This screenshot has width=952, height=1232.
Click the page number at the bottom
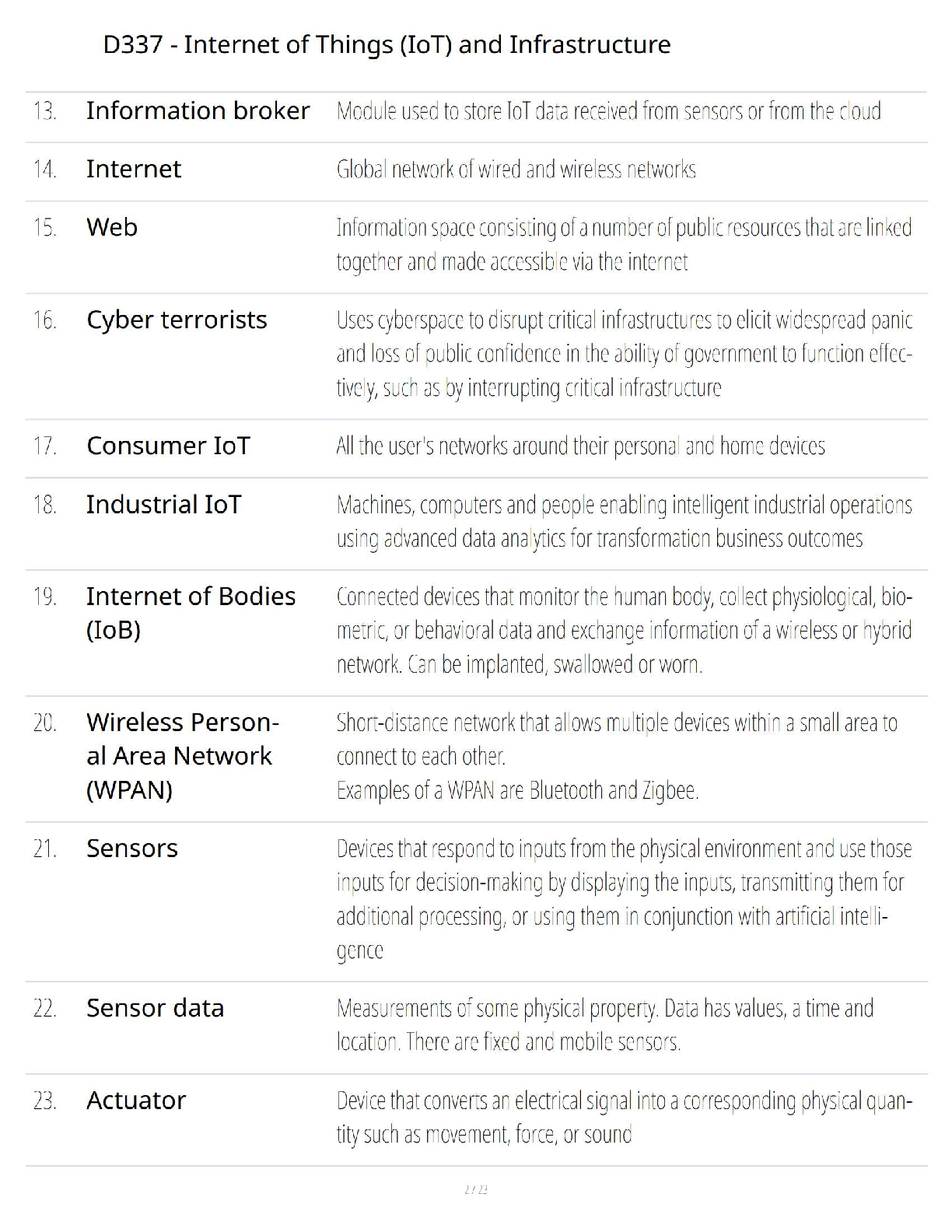475,1189
